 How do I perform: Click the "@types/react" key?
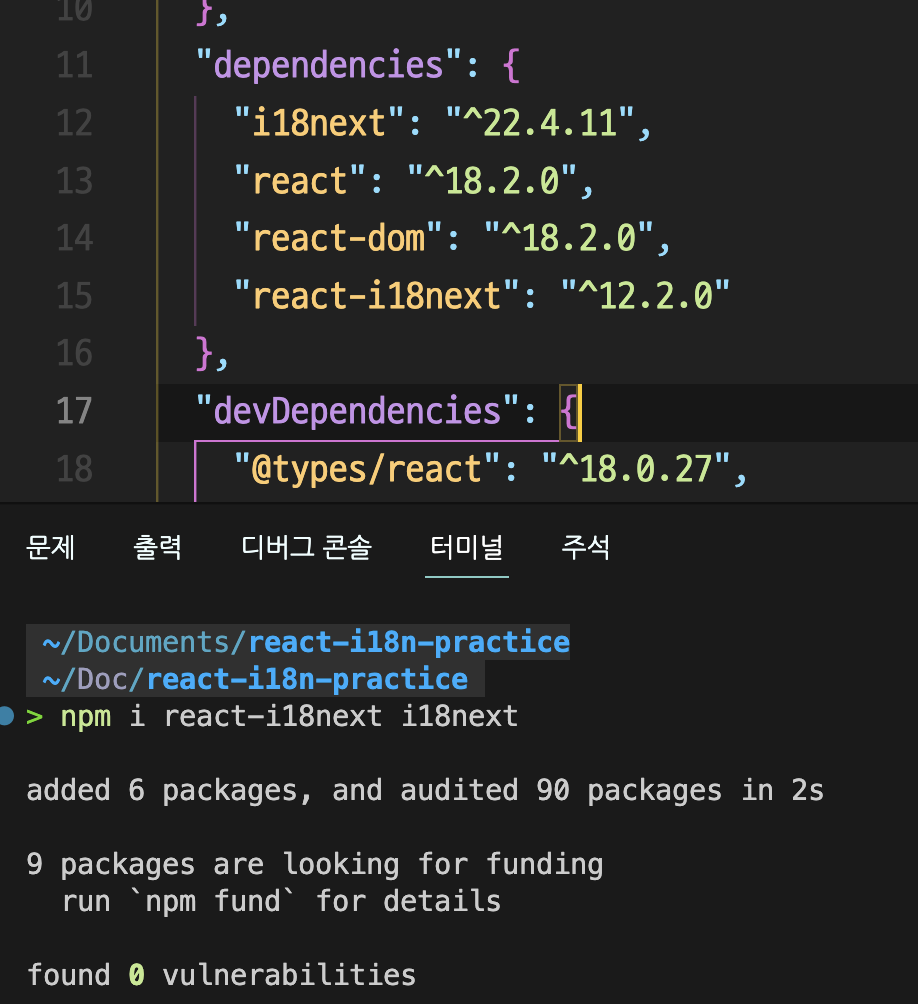pos(367,469)
